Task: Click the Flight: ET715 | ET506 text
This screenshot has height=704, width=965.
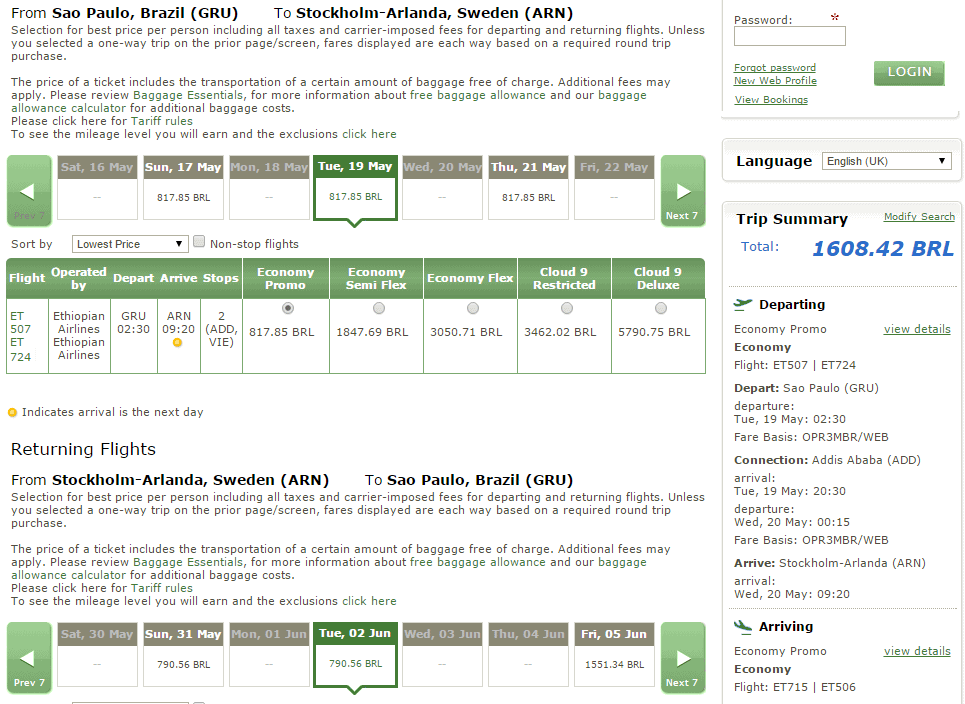Action: pos(795,687)
